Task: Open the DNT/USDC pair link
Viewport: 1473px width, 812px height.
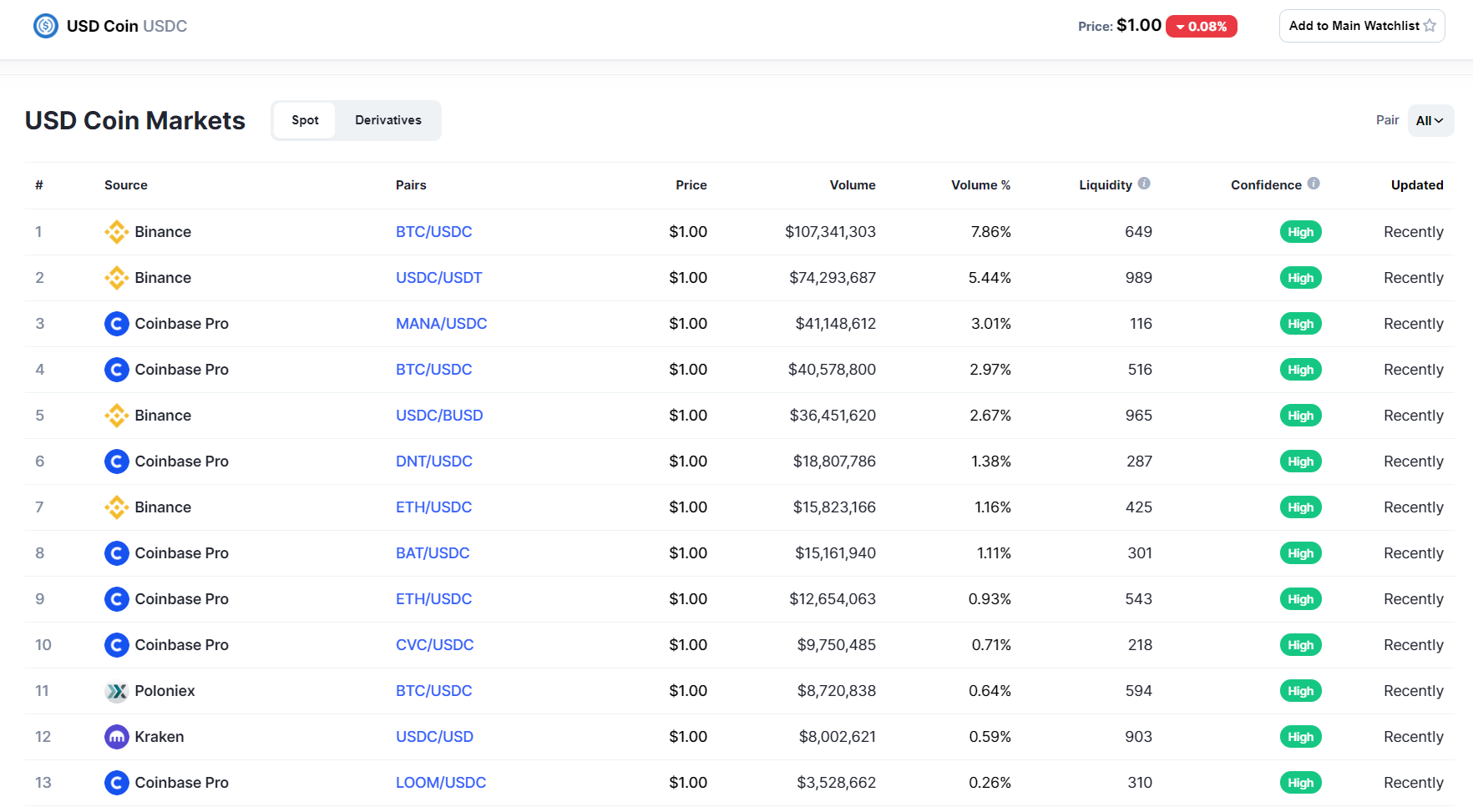Action: (x=434, y=461)
